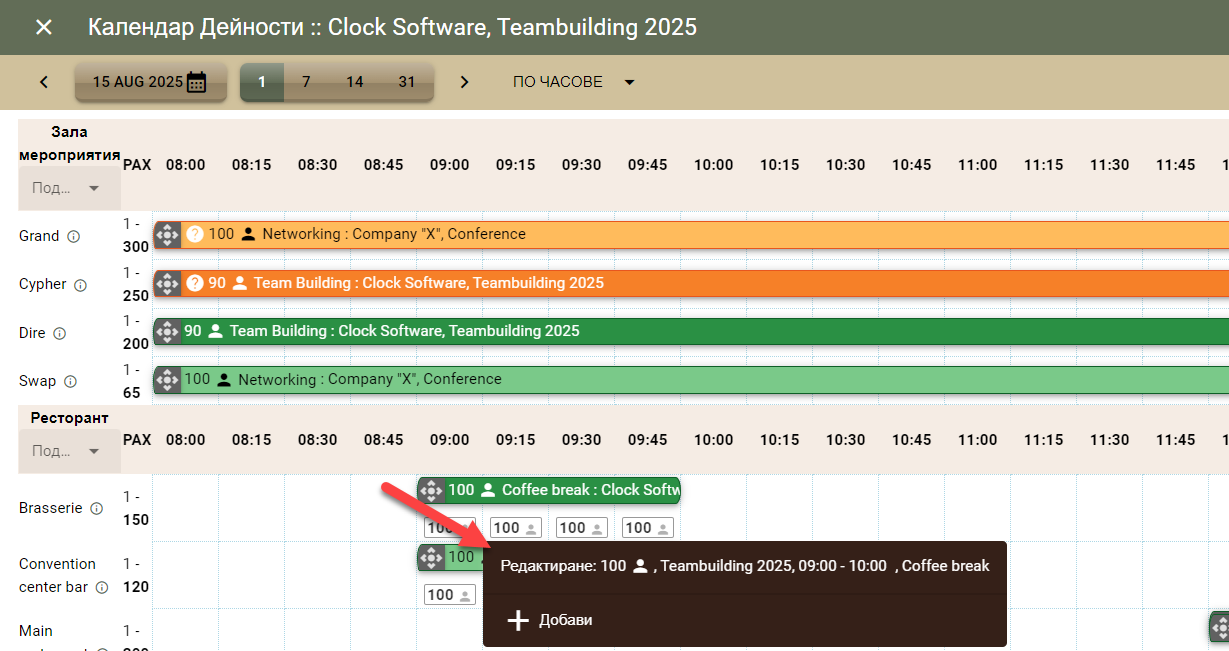Screen dimensions: 1229x651
Task: Go to the next day with right chevron
Action: pos(464,82)
